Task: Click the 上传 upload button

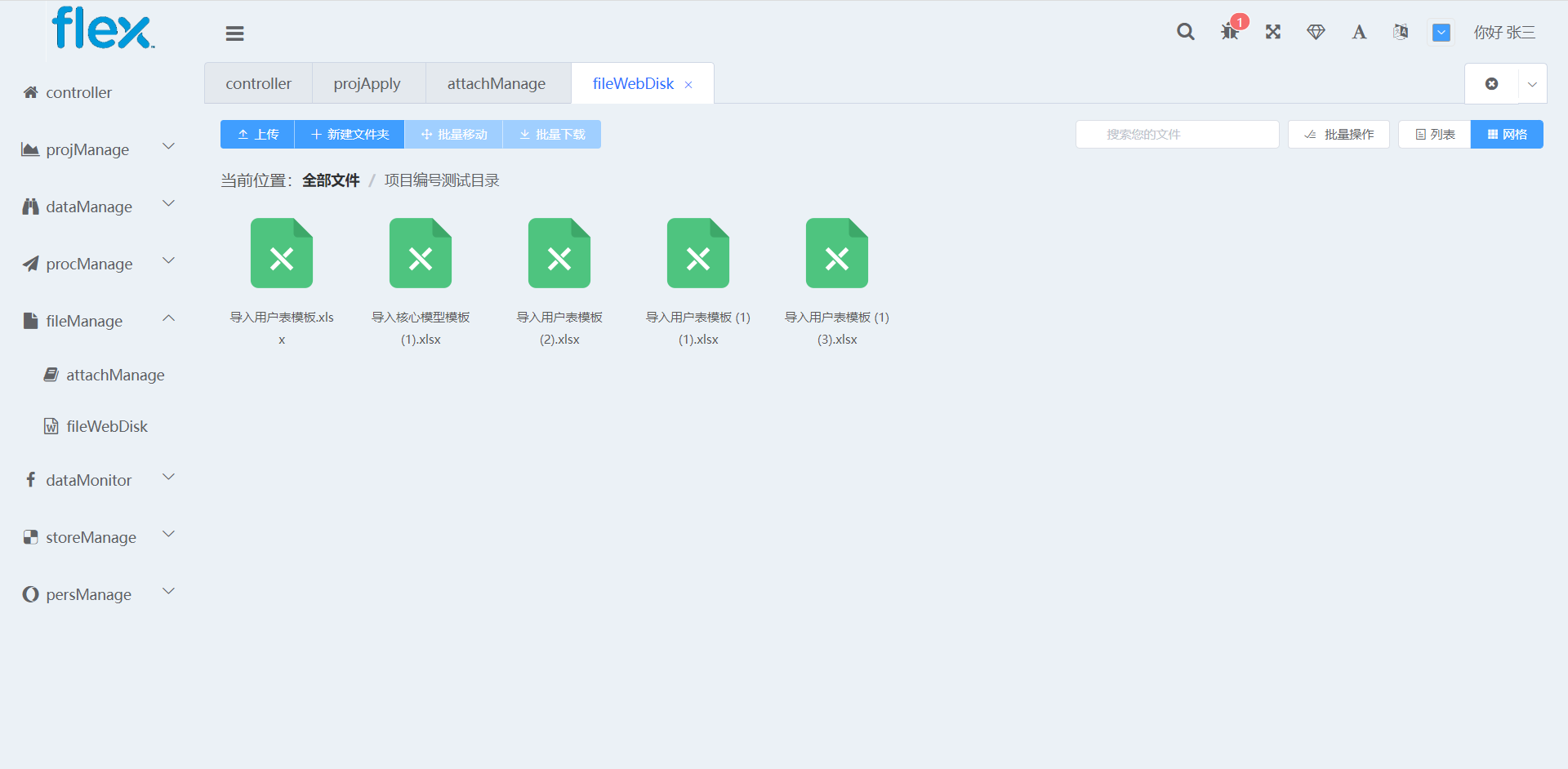Action: 257,135
